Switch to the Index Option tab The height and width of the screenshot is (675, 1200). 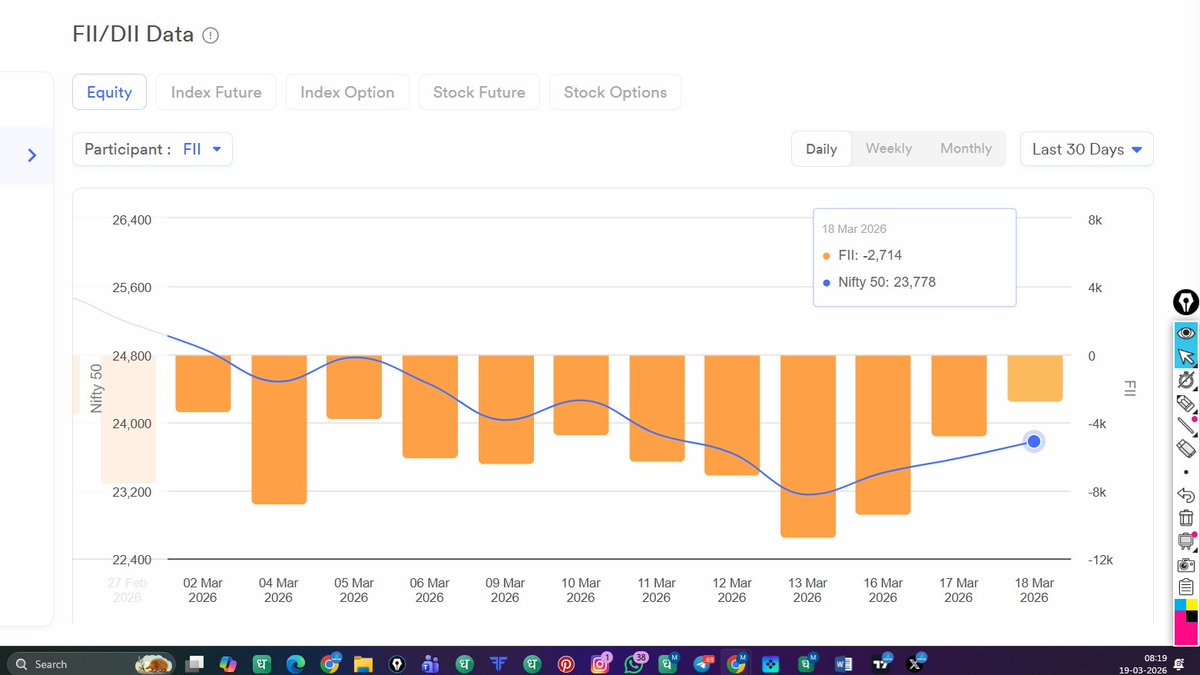347,92
